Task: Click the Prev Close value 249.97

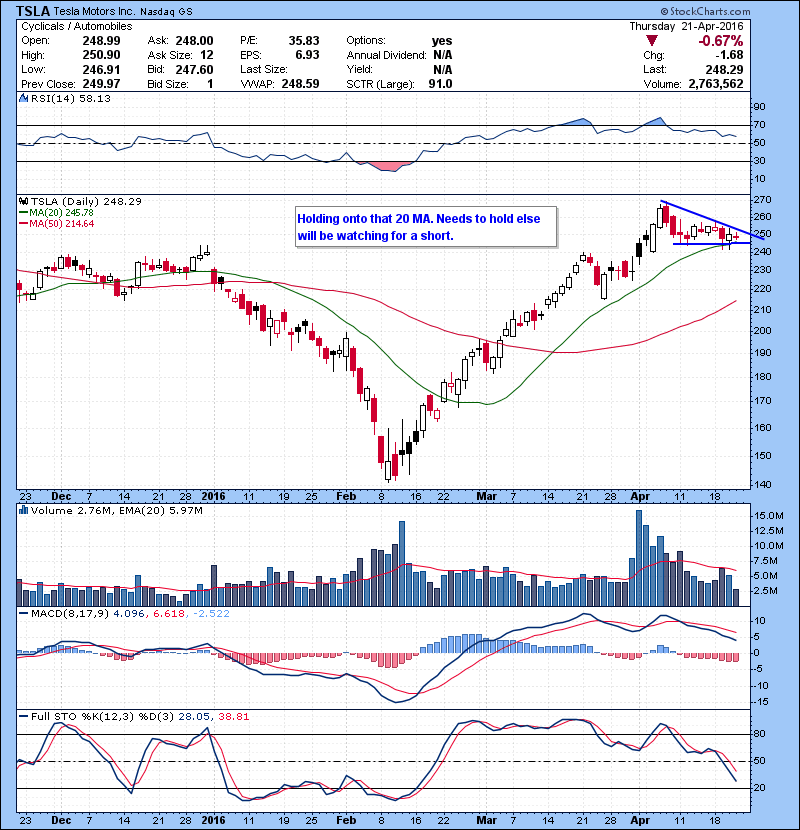Action: 101,84
